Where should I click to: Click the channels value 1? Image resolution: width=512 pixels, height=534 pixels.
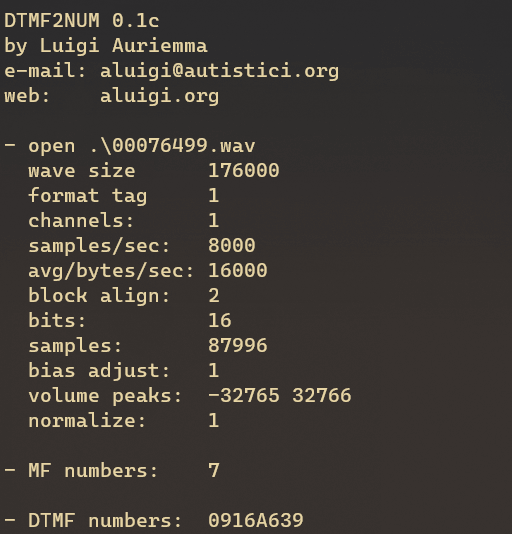coord(213,220)
